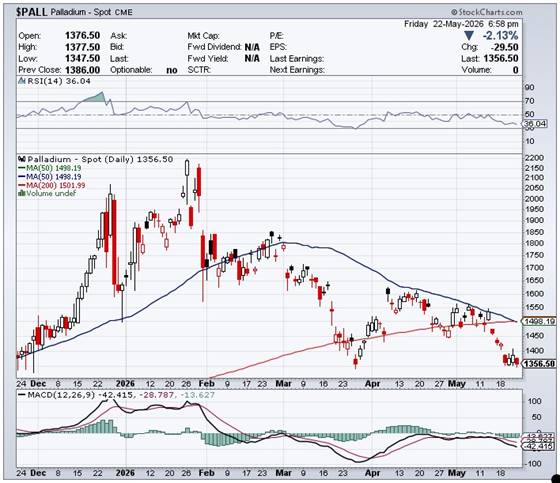
Task: Click the MACD value -42.415 in legend
Action: coord(116,395)
